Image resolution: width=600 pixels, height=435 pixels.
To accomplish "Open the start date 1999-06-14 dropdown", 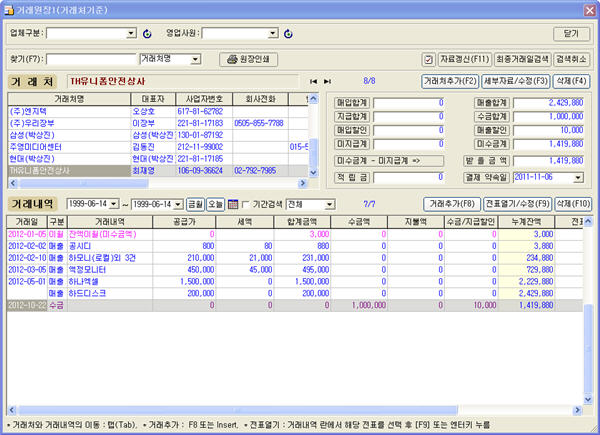I will click(x=114, y=204).
